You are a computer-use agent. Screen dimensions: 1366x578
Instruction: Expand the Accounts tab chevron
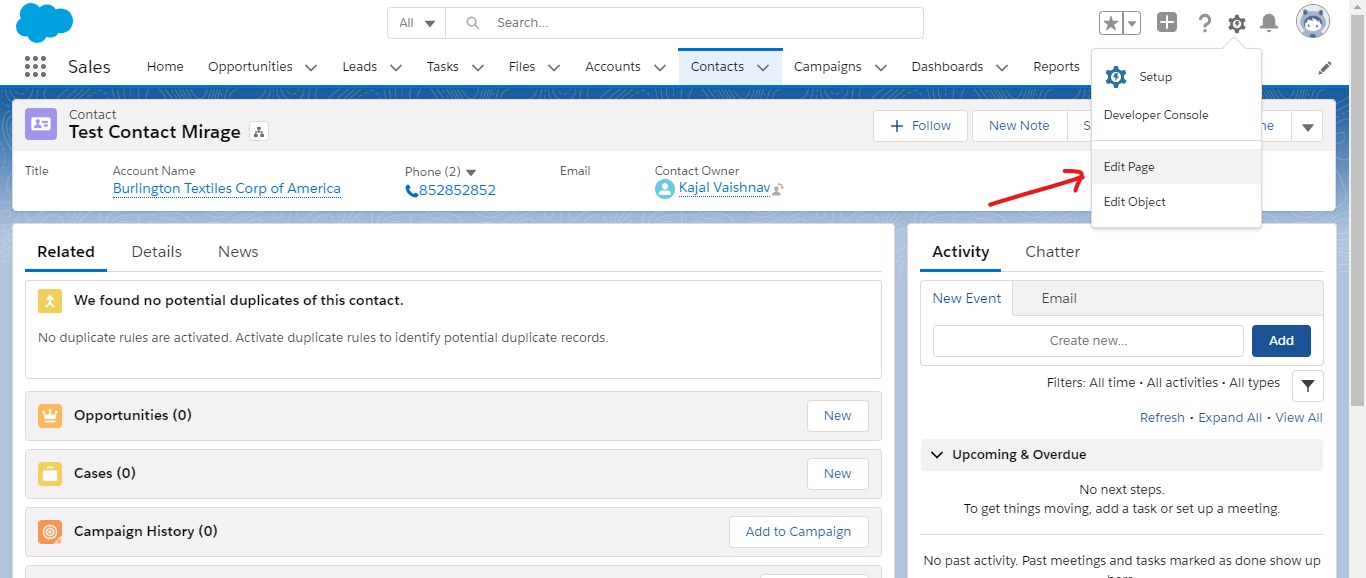click(x=660, y=68)
